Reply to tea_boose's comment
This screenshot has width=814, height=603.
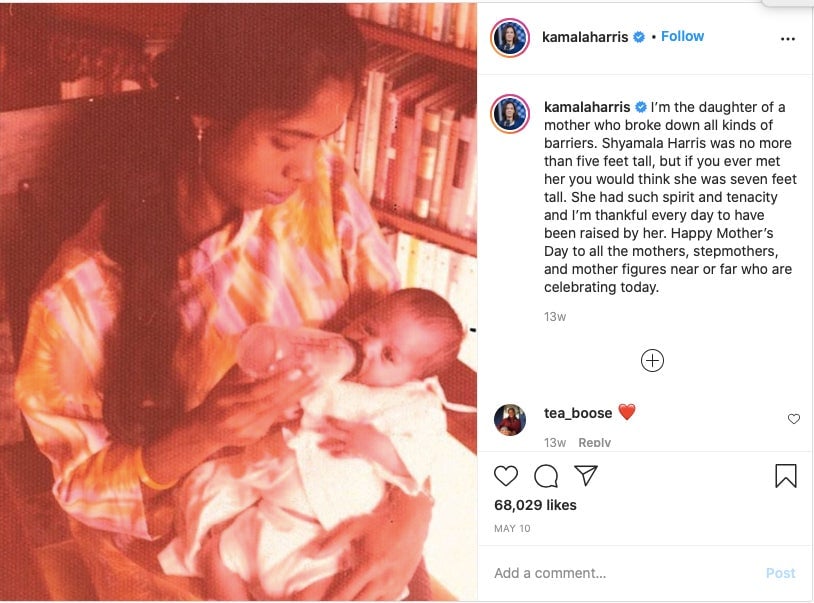click(x=594, y=442)
